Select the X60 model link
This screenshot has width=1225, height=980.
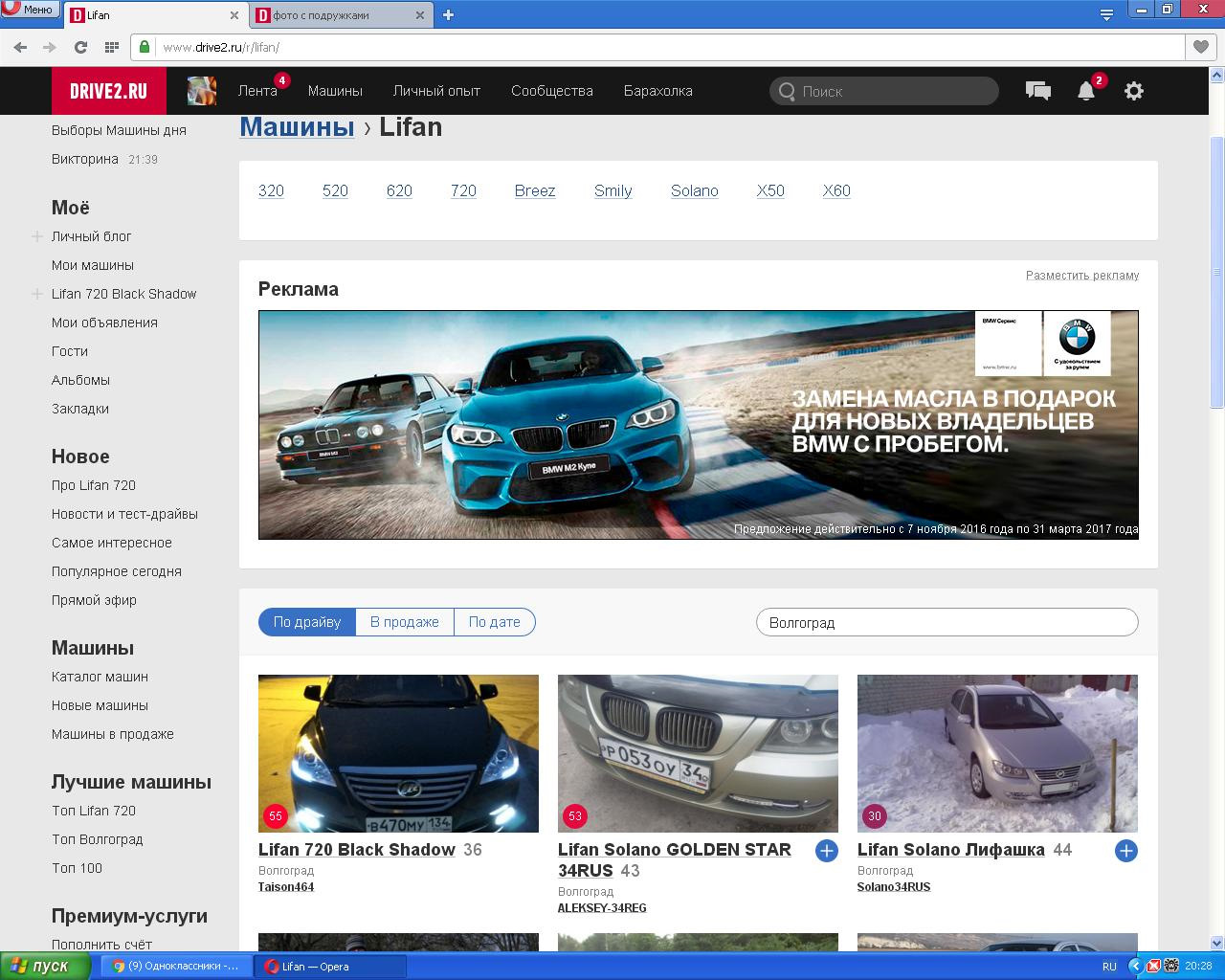point(836,190)
